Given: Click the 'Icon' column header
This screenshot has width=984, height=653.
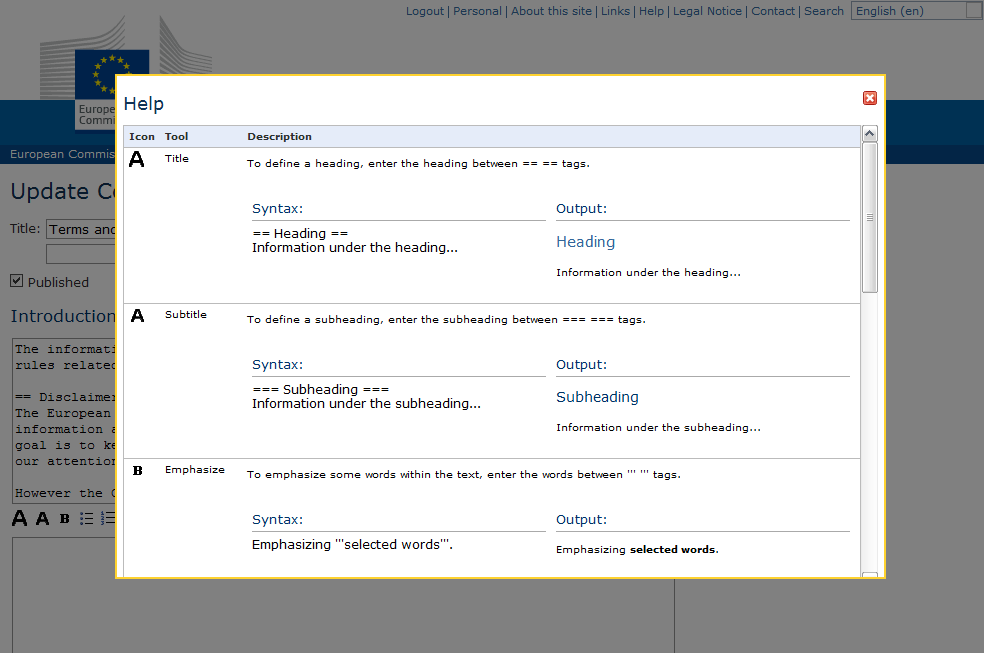Looking at the screenshot, I should point(142,137).
